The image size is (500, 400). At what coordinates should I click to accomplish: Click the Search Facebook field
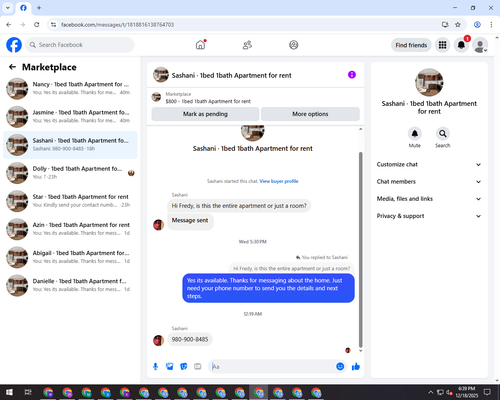tap(80, 45)
